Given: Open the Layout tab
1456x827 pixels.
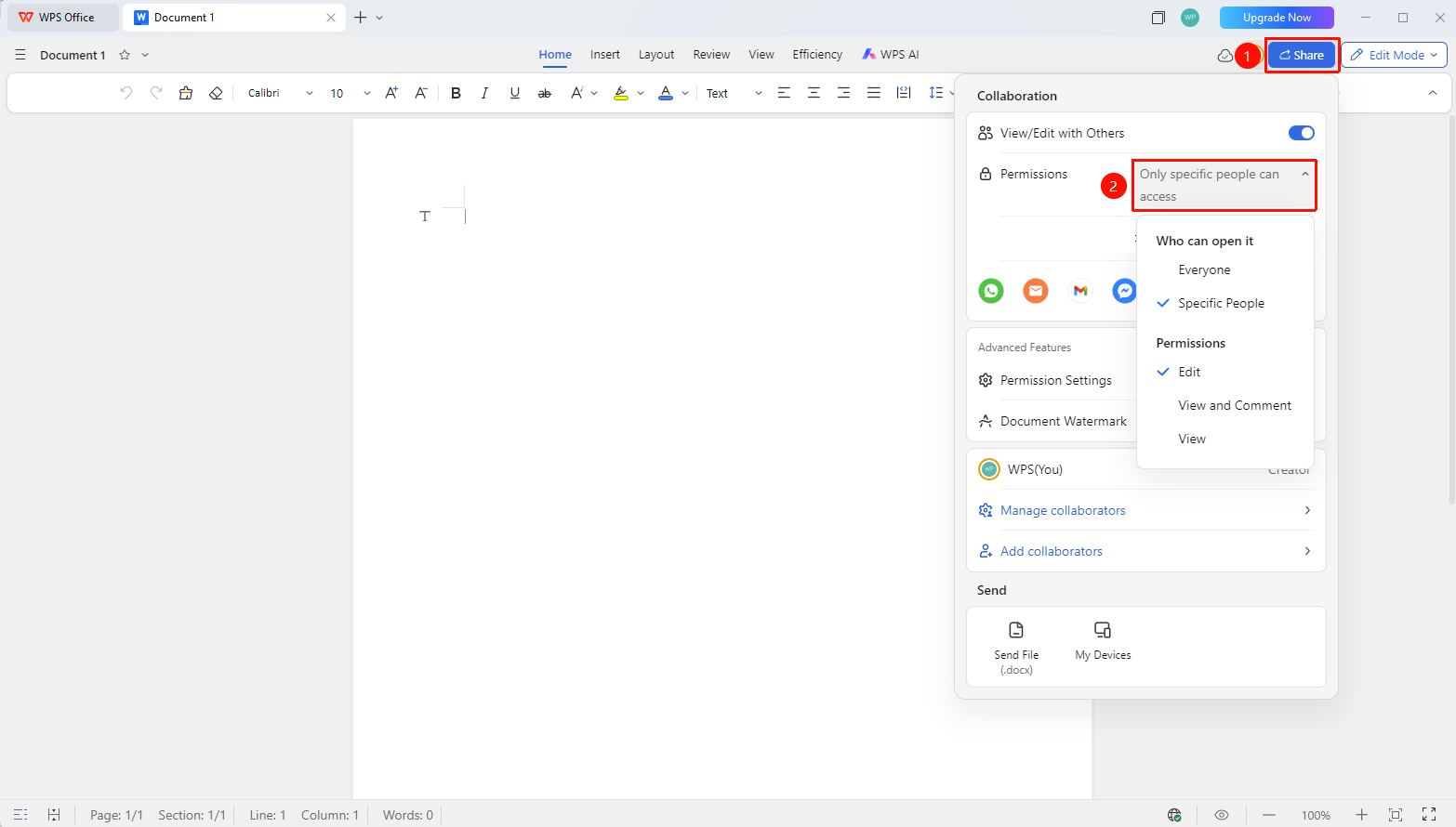Looking at the screenshot, I should 656,55.
